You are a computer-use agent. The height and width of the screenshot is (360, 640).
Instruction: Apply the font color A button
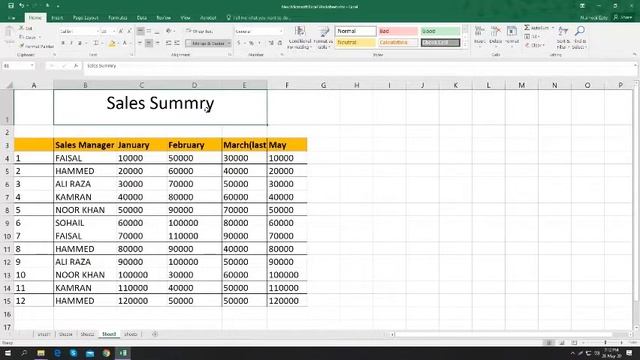coord(125,43)
